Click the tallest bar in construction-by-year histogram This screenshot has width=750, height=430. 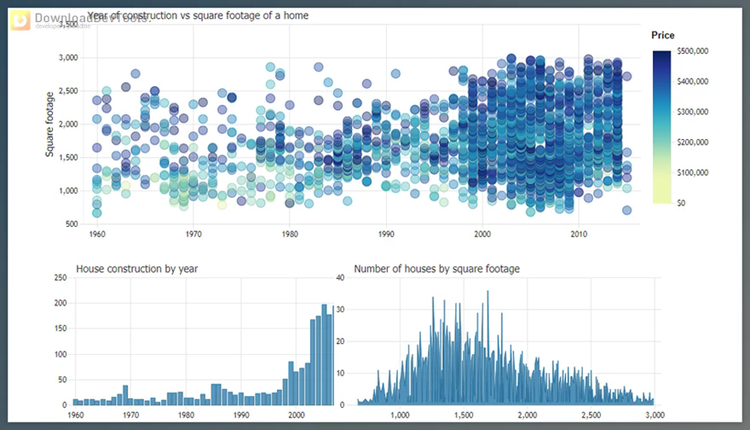coord(324,355)
